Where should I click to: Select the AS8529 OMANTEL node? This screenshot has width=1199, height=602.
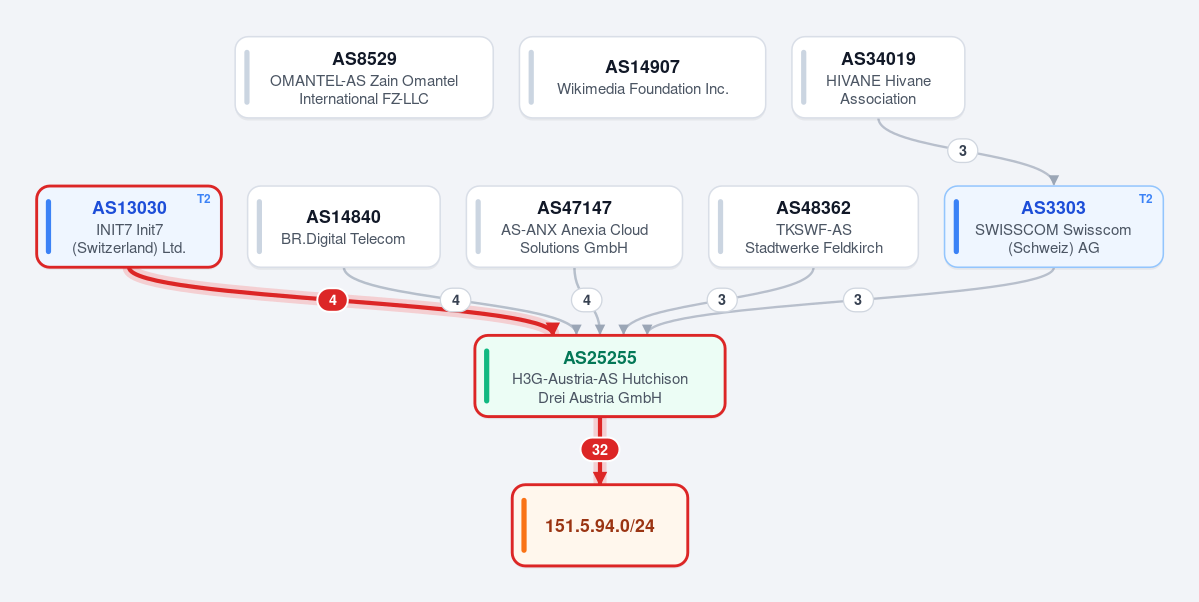(x=364, y=77)
